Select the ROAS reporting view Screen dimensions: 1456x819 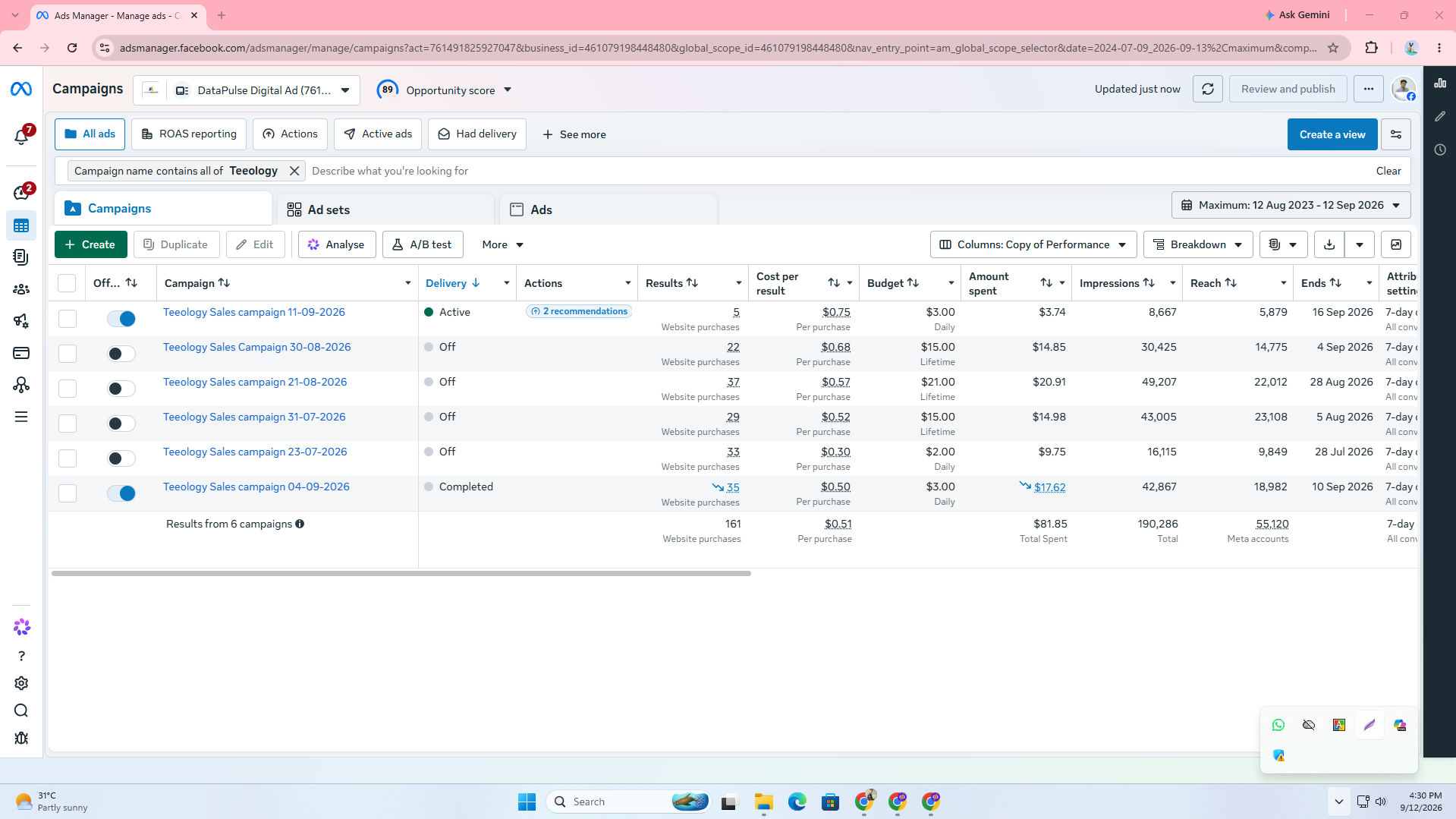[189, 134]
